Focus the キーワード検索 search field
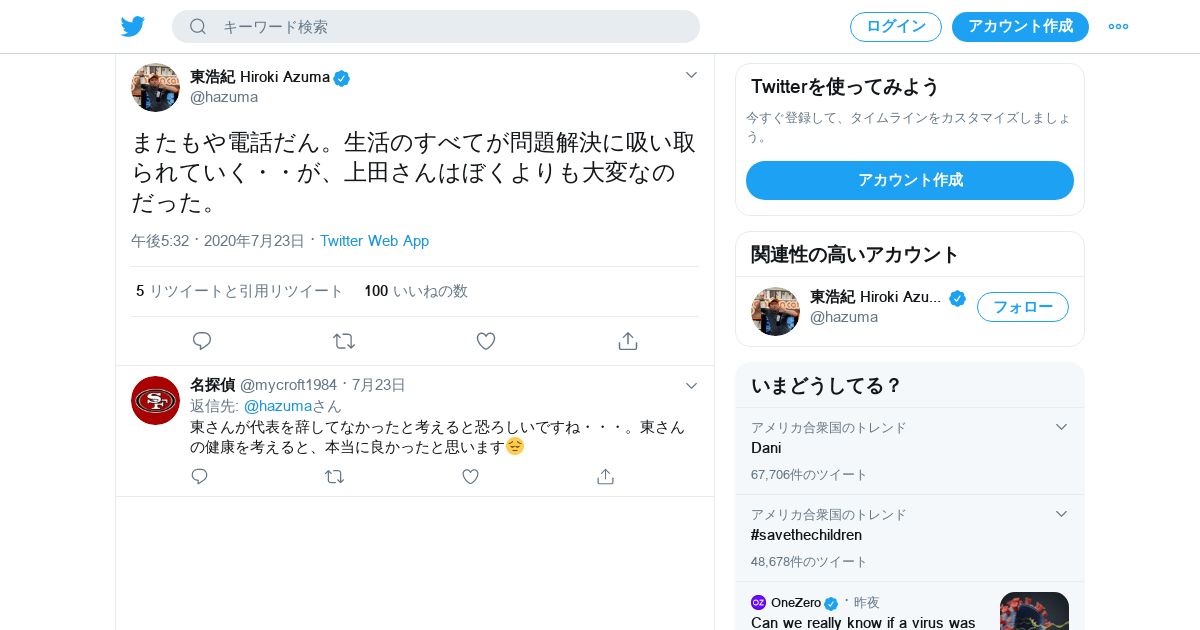The image size is (1200, 630). (x=450, y=27)
